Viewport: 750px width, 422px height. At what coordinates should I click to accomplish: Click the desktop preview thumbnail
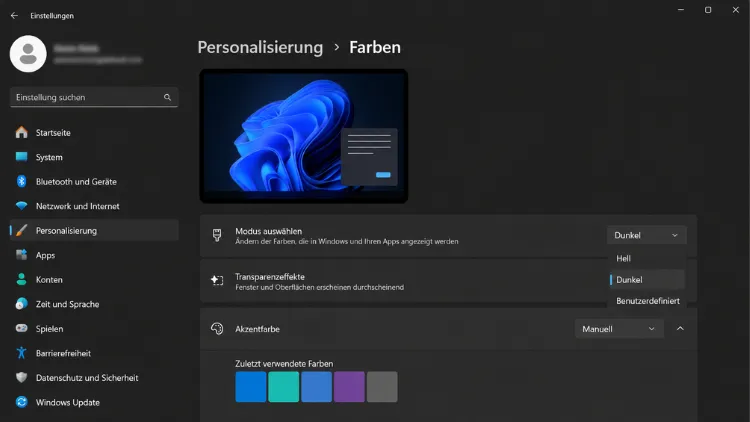tap(304, 136)
